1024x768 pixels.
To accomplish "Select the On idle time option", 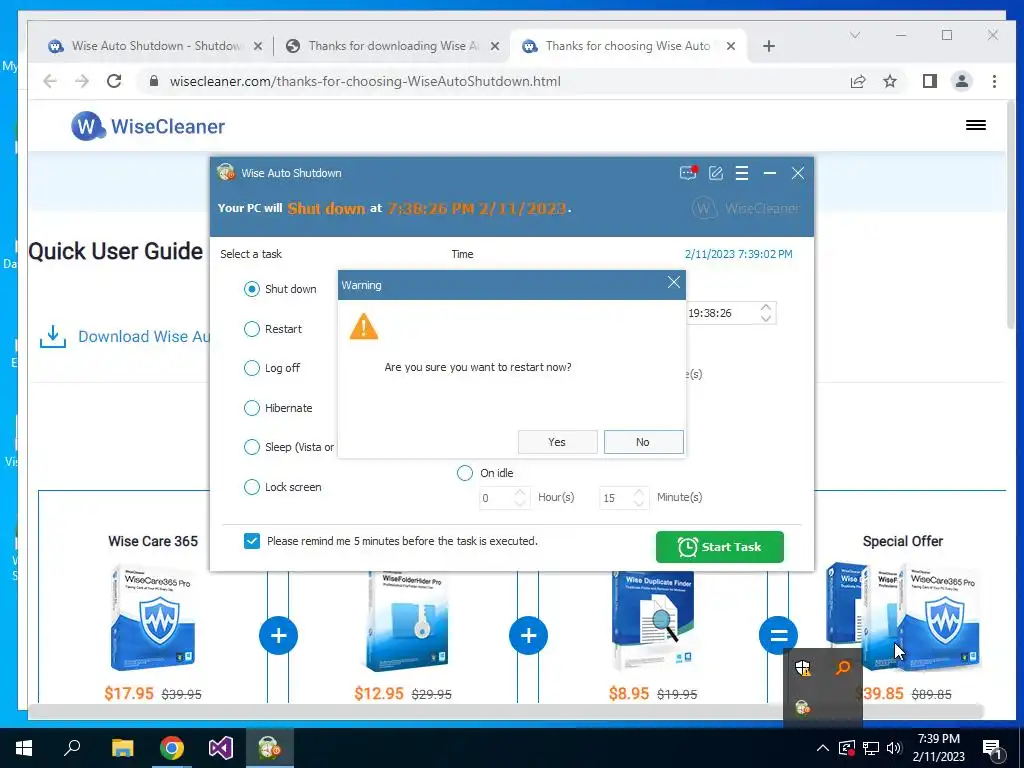I will tap(464, 473).
